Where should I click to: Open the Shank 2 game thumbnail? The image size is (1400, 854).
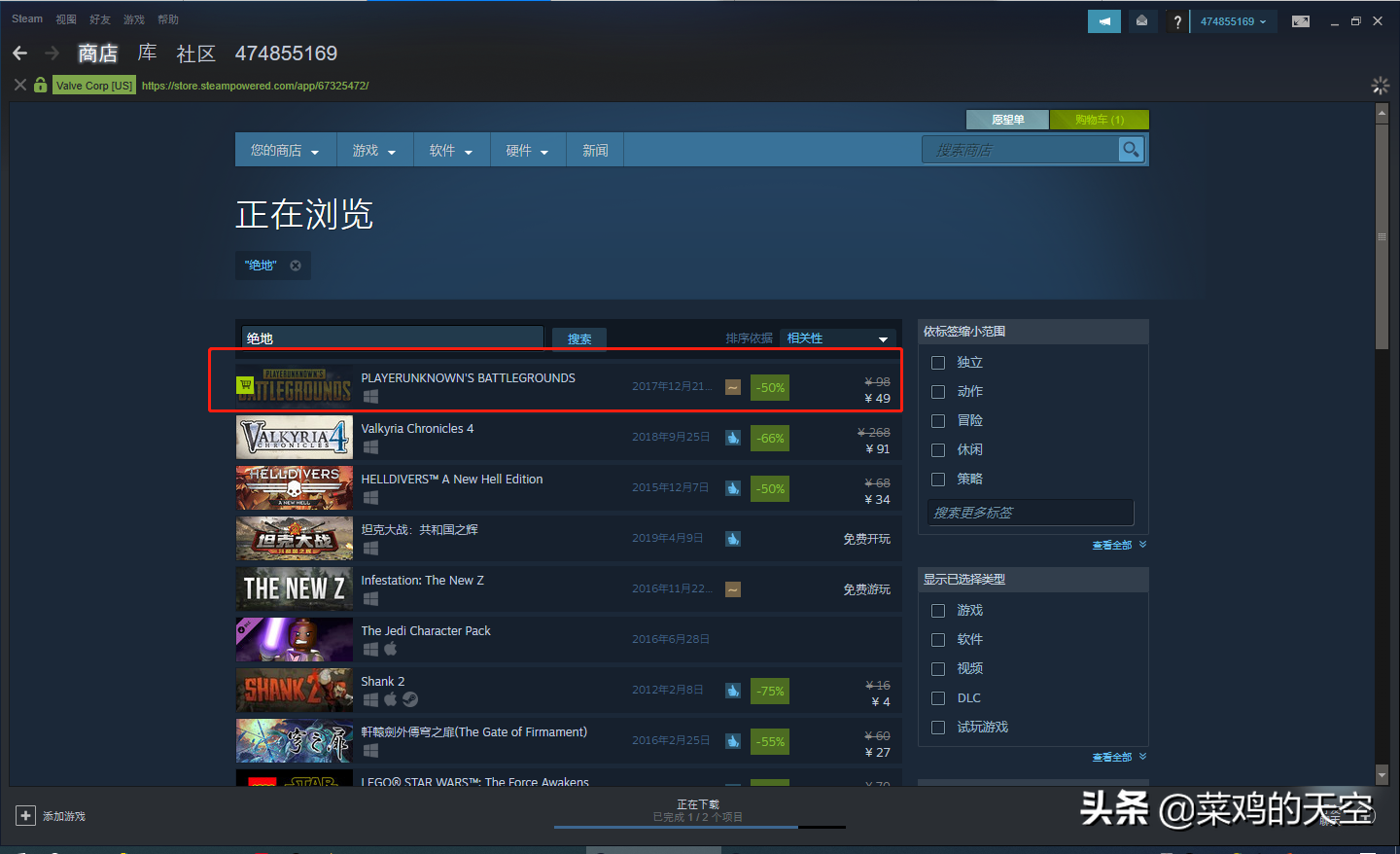pos(295,691)
